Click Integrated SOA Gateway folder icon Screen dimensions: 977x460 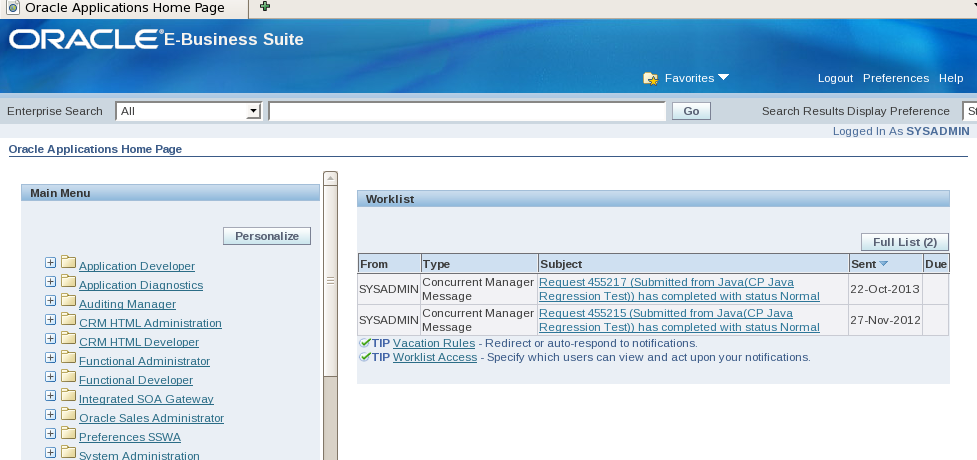click(68, 395)
